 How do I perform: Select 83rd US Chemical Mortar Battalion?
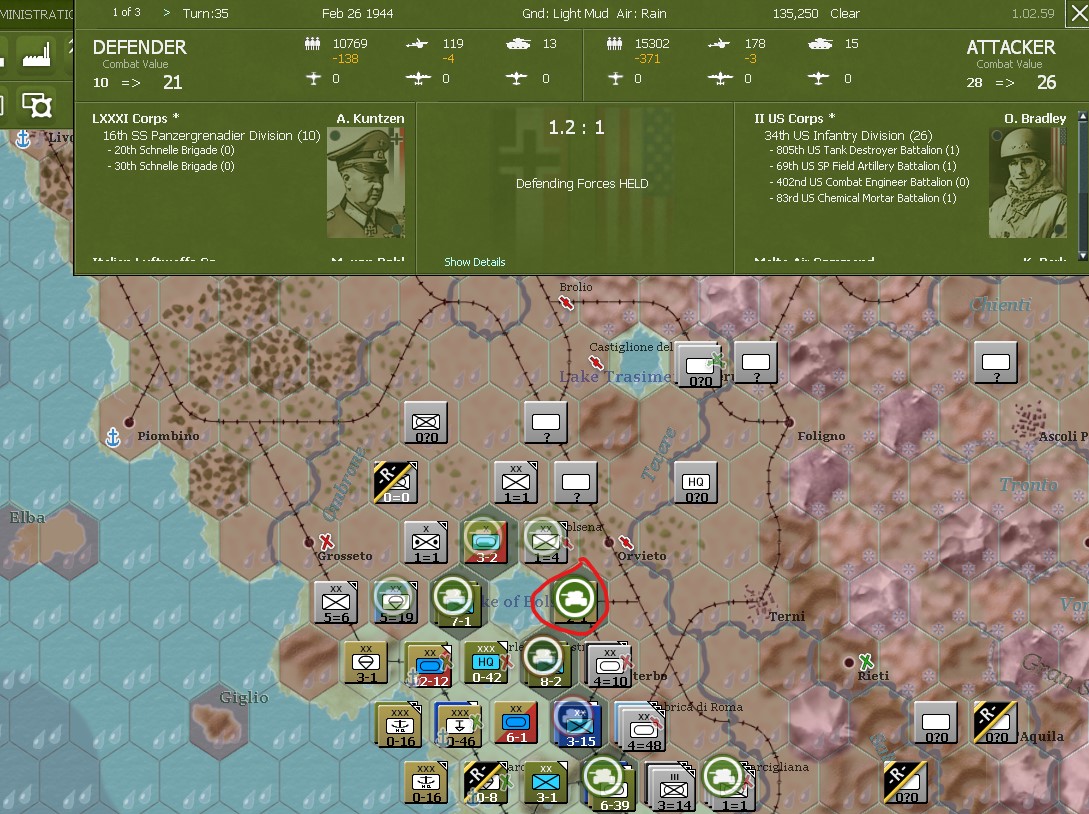(863, 198)
